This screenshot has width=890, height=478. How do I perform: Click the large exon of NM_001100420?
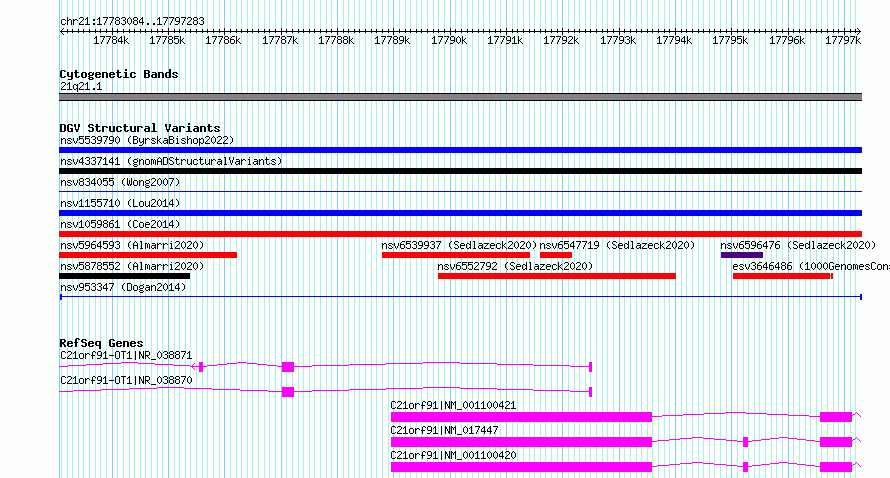521,467
